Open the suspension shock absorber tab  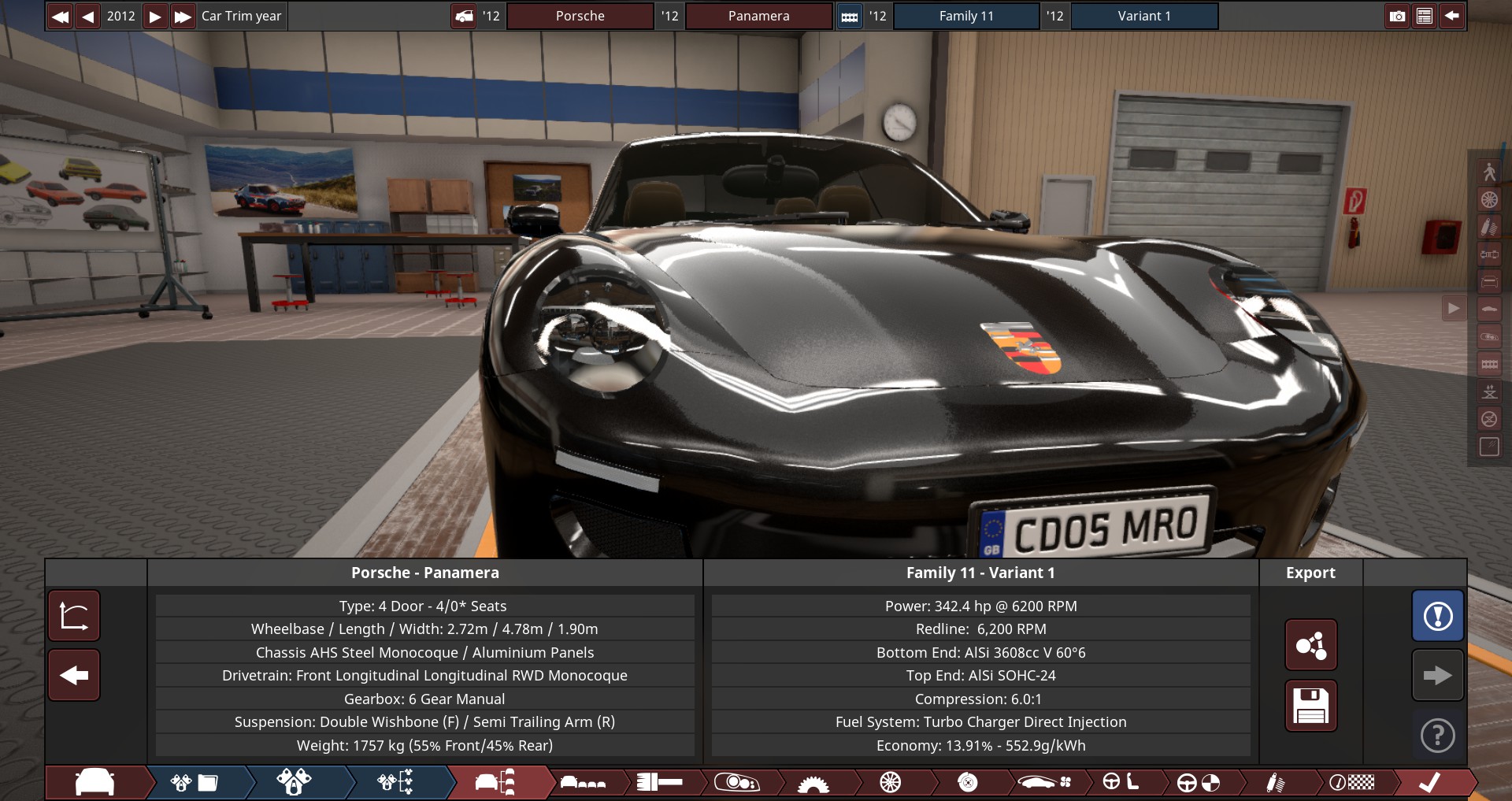1275,782
